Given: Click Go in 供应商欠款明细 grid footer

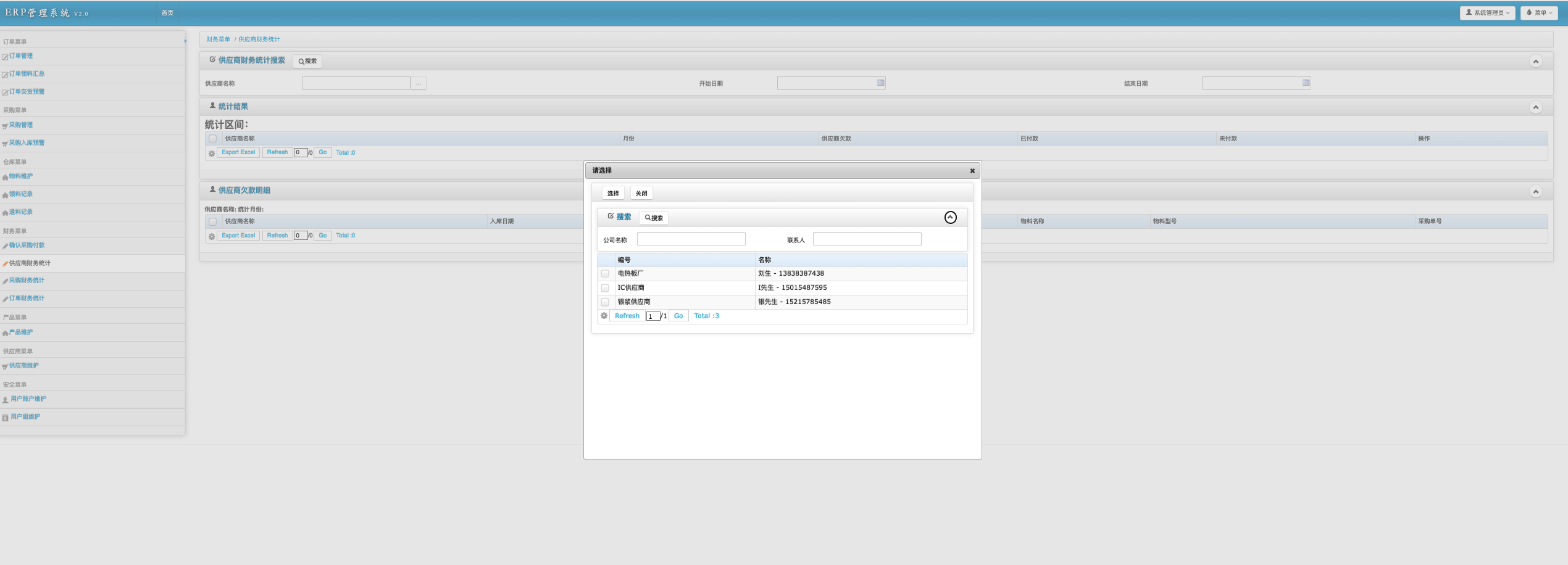Looking at the screenshot, I should pos(323,236).
